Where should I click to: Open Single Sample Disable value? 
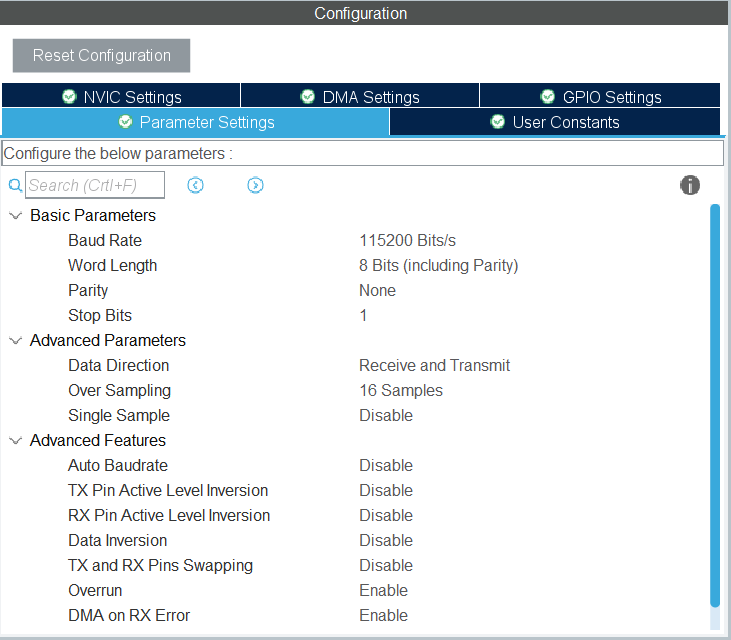click(x=386, y=415)
